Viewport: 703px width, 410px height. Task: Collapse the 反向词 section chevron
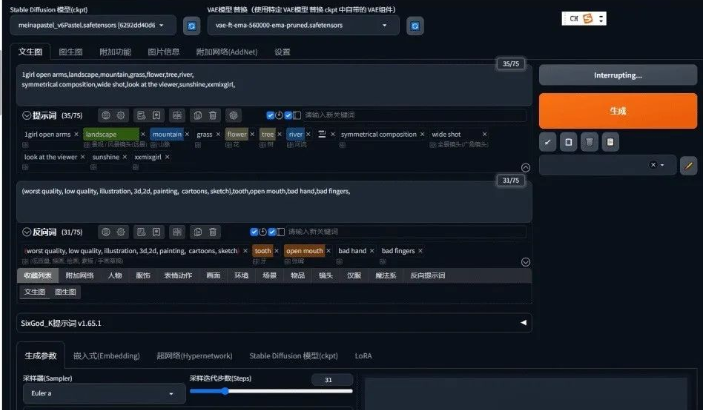(x=26, y=232)
